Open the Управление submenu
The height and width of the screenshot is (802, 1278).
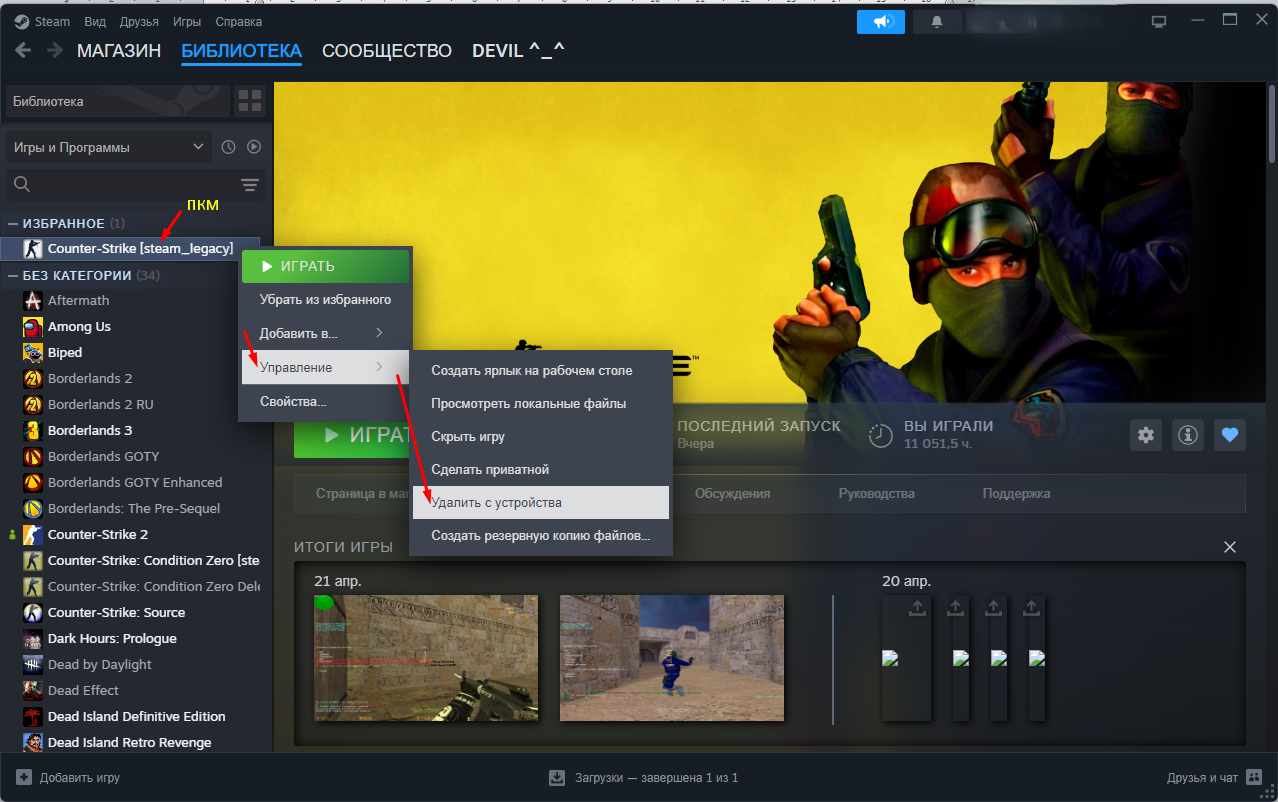pyautogui.click(x=325, y=367)
